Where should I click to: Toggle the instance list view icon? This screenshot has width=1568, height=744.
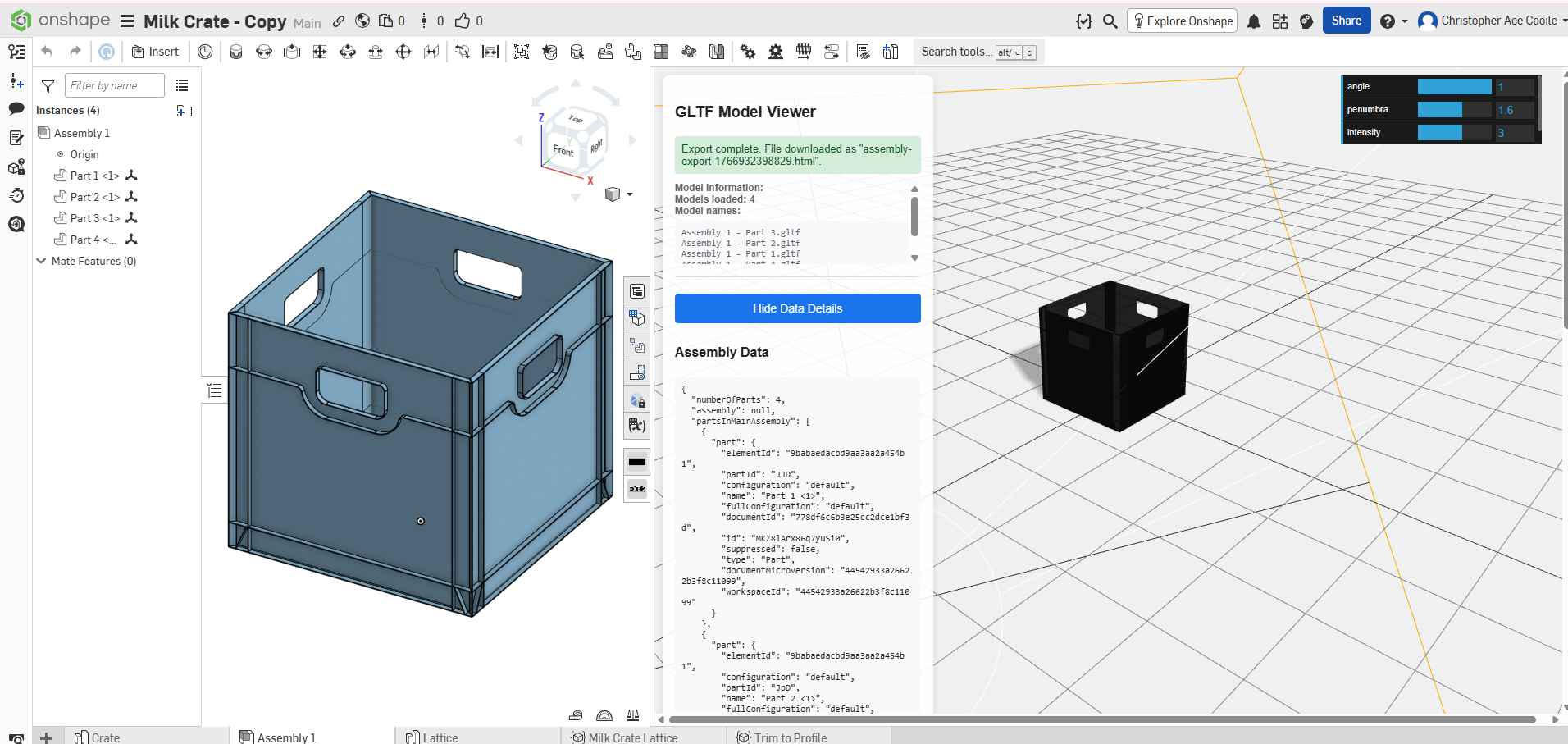182,85
